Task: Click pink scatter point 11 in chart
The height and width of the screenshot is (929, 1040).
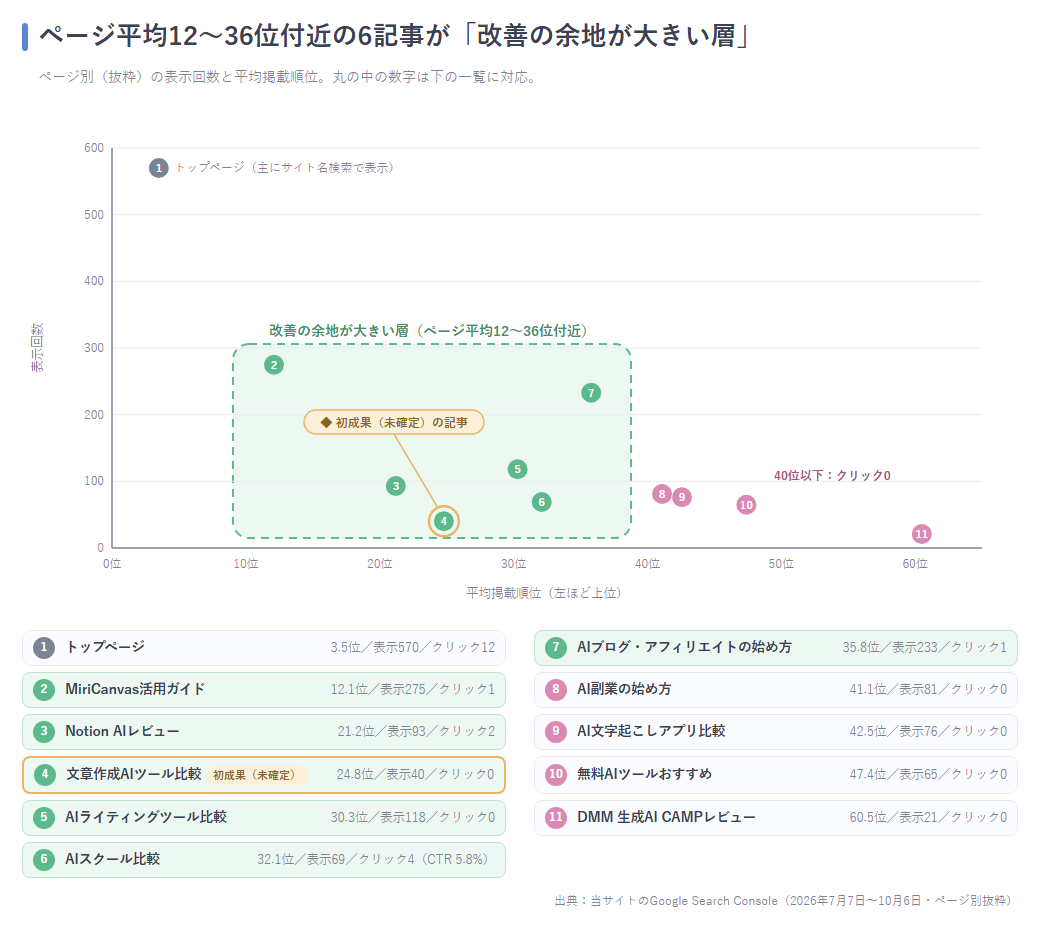Action: point(921,534)
